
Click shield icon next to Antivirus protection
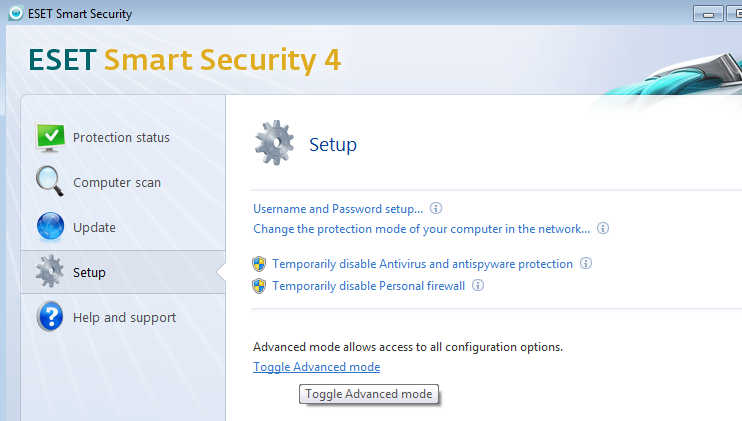259,264
